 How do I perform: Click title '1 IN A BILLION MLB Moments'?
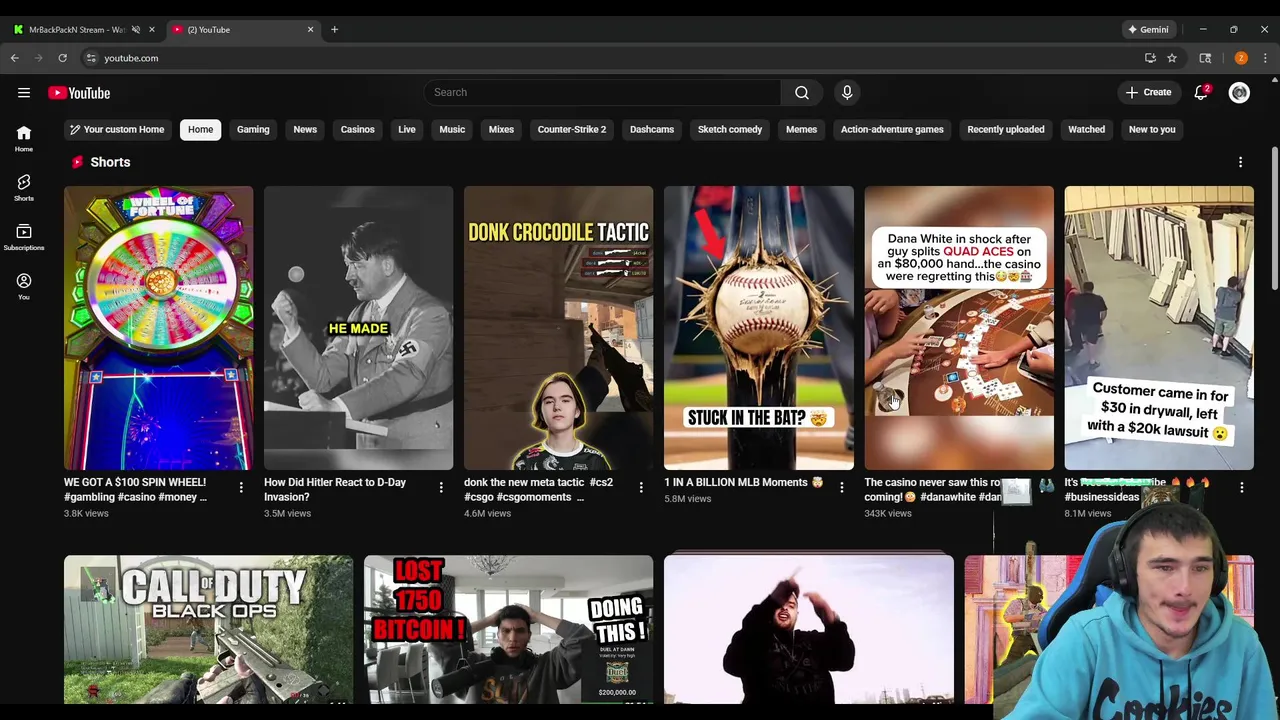744,482
